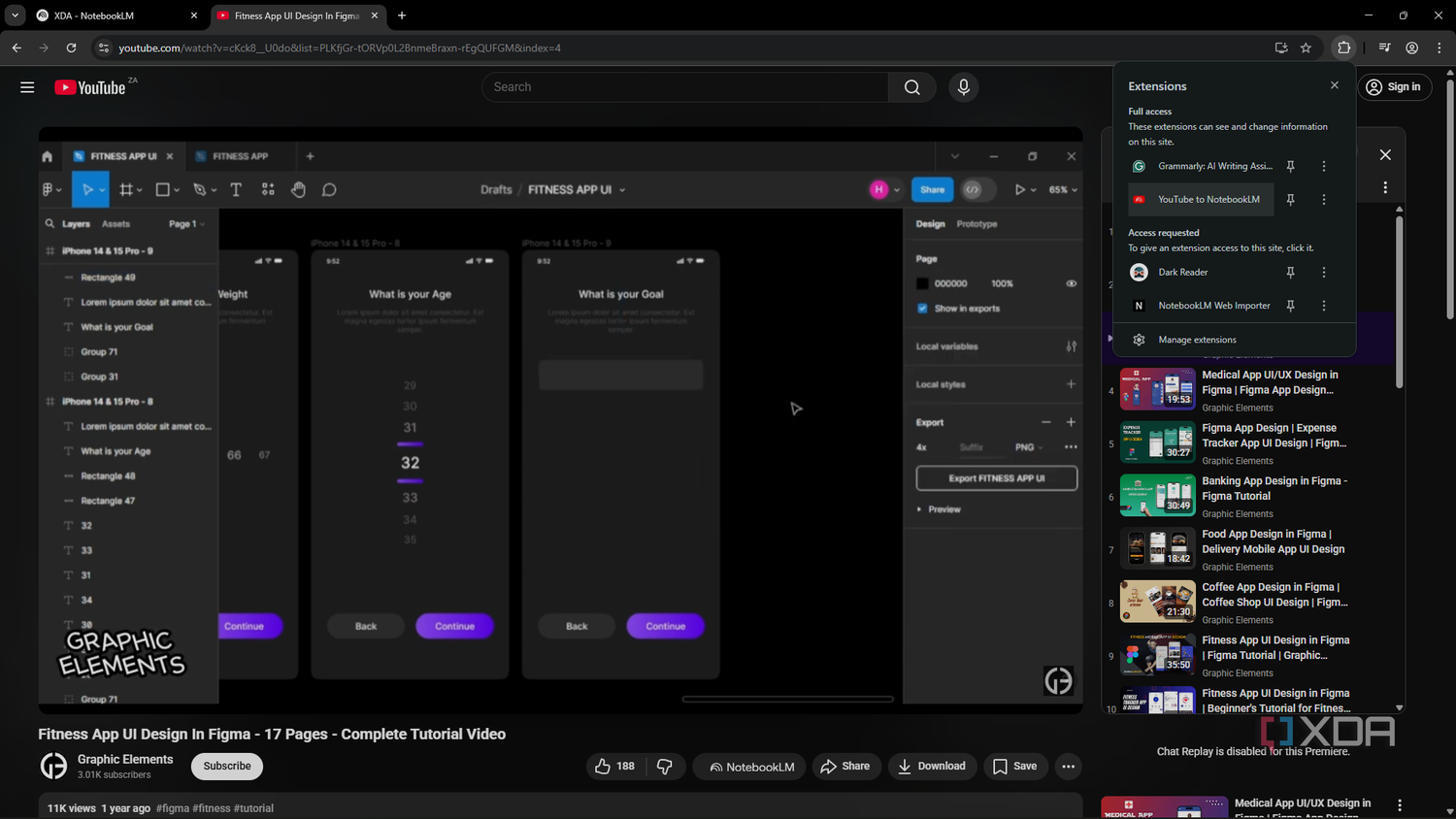Open the Chrome extensions puzzle icon
Image resolution: width=1456 pixels, height=819 pixels.
coord(1343,48)
